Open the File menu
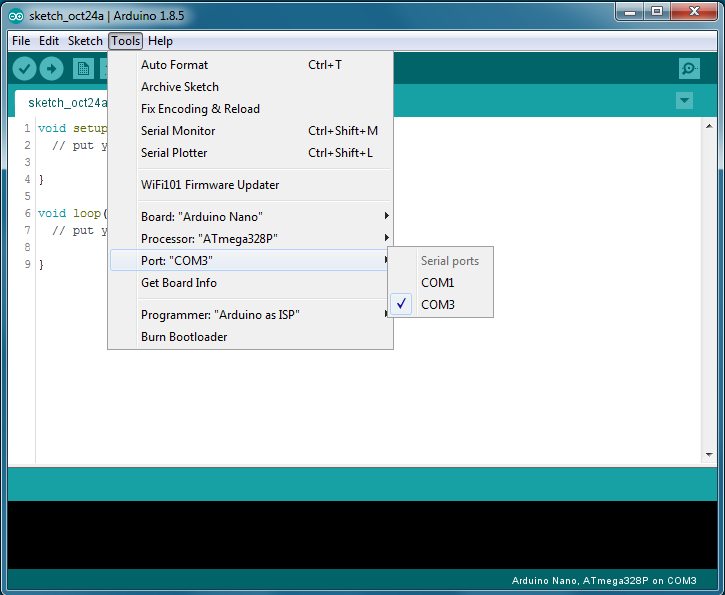 (21, 41)
